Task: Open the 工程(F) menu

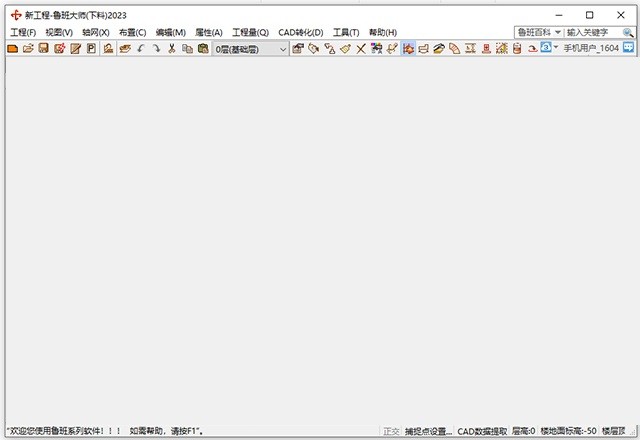Action: (23, 33)
